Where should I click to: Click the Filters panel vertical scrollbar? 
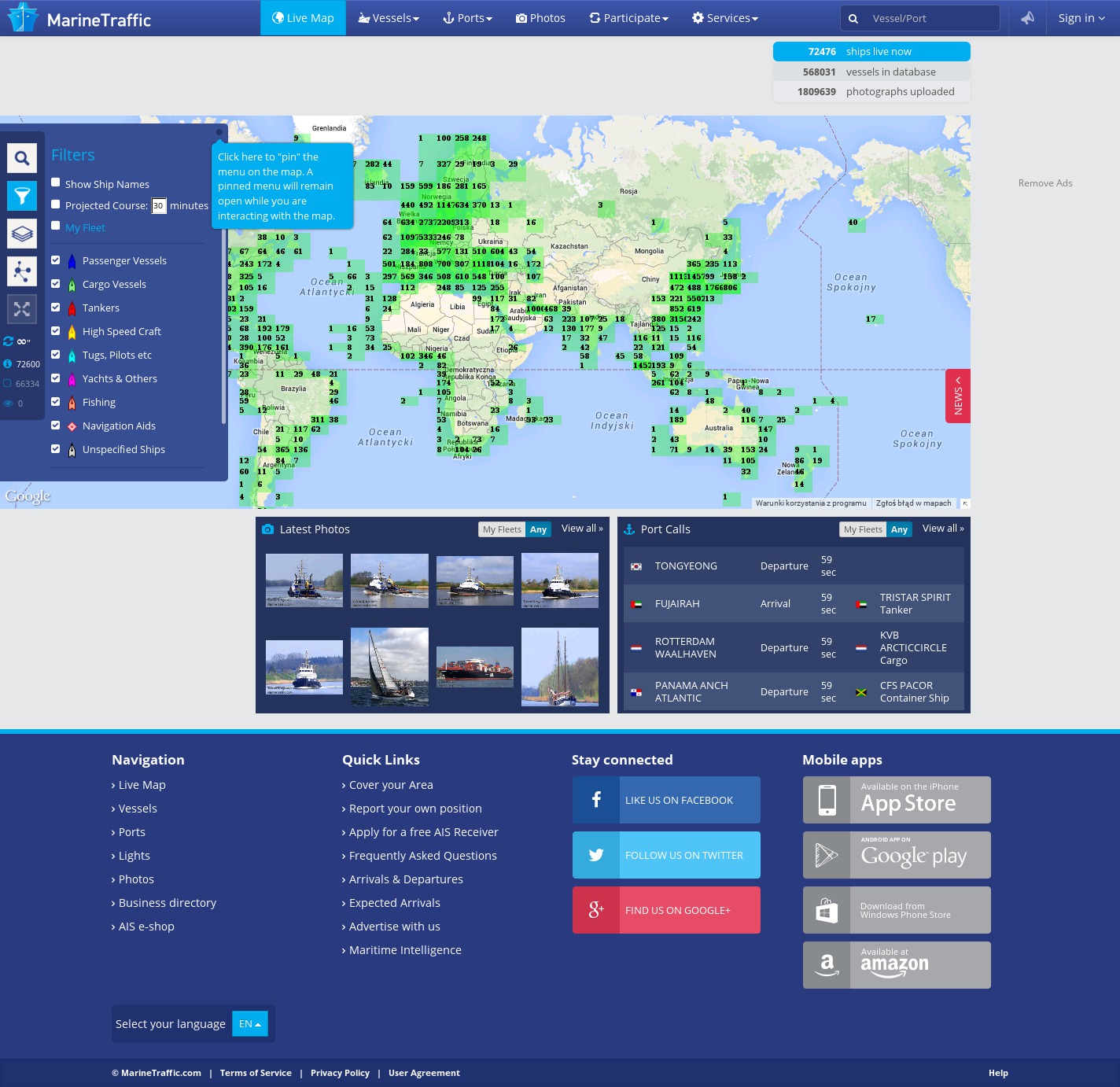click(x=224, y=330)
